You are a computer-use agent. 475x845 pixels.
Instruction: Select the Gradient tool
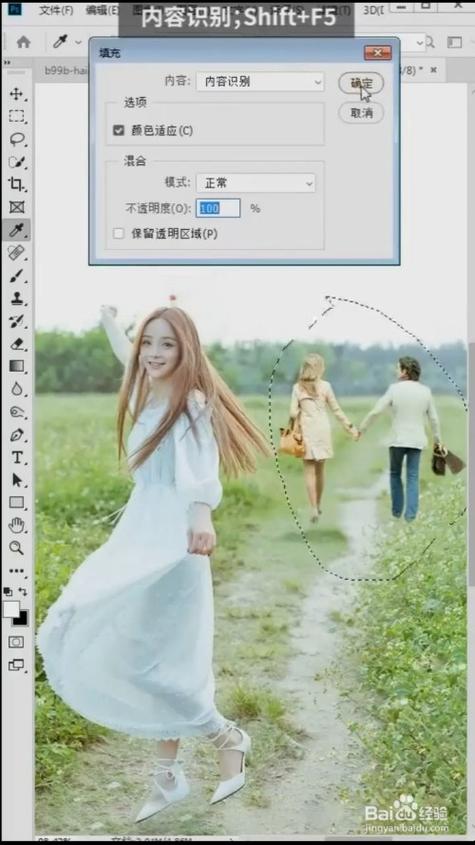17,366
